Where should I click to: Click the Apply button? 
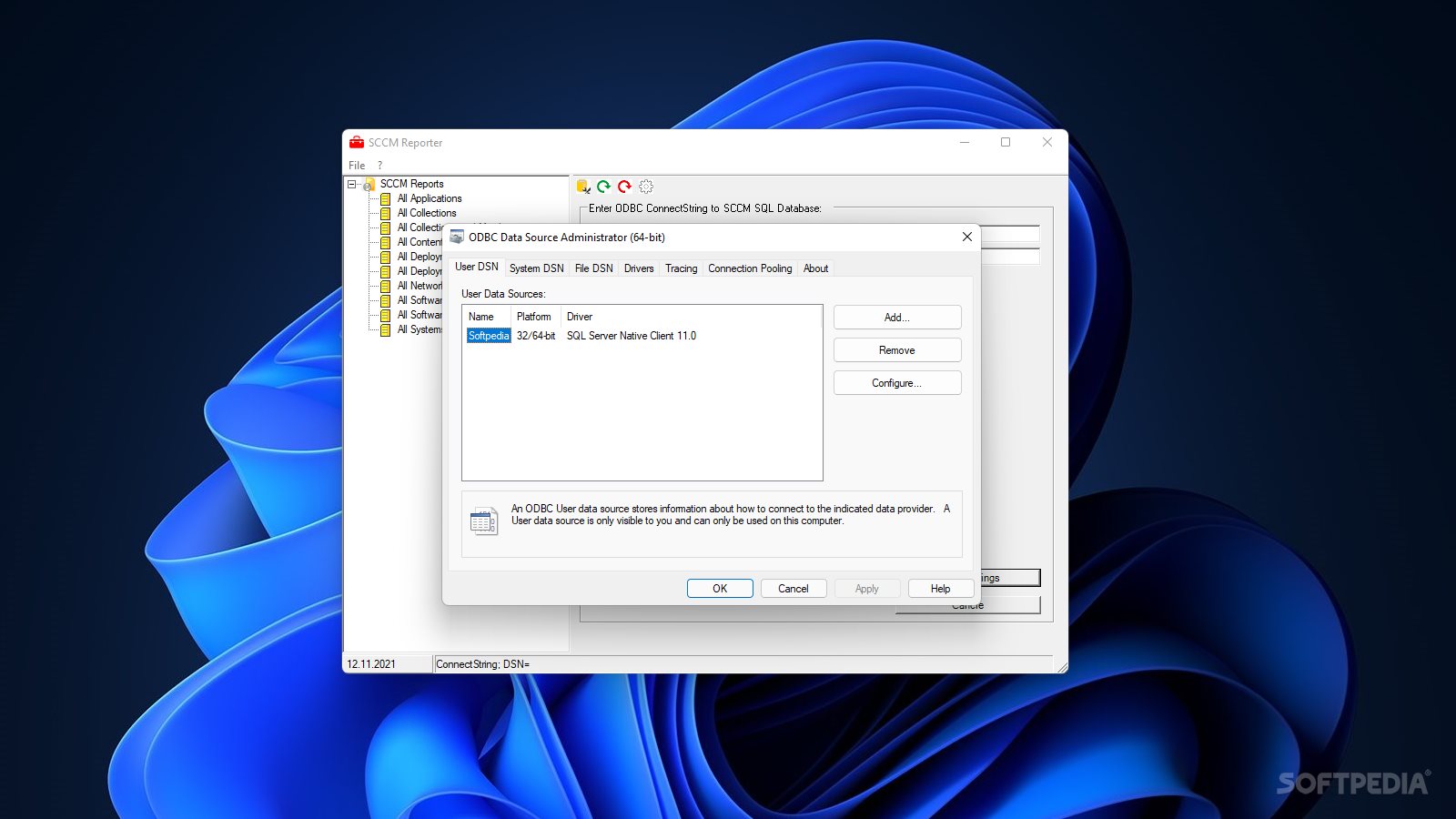point(867,589)
